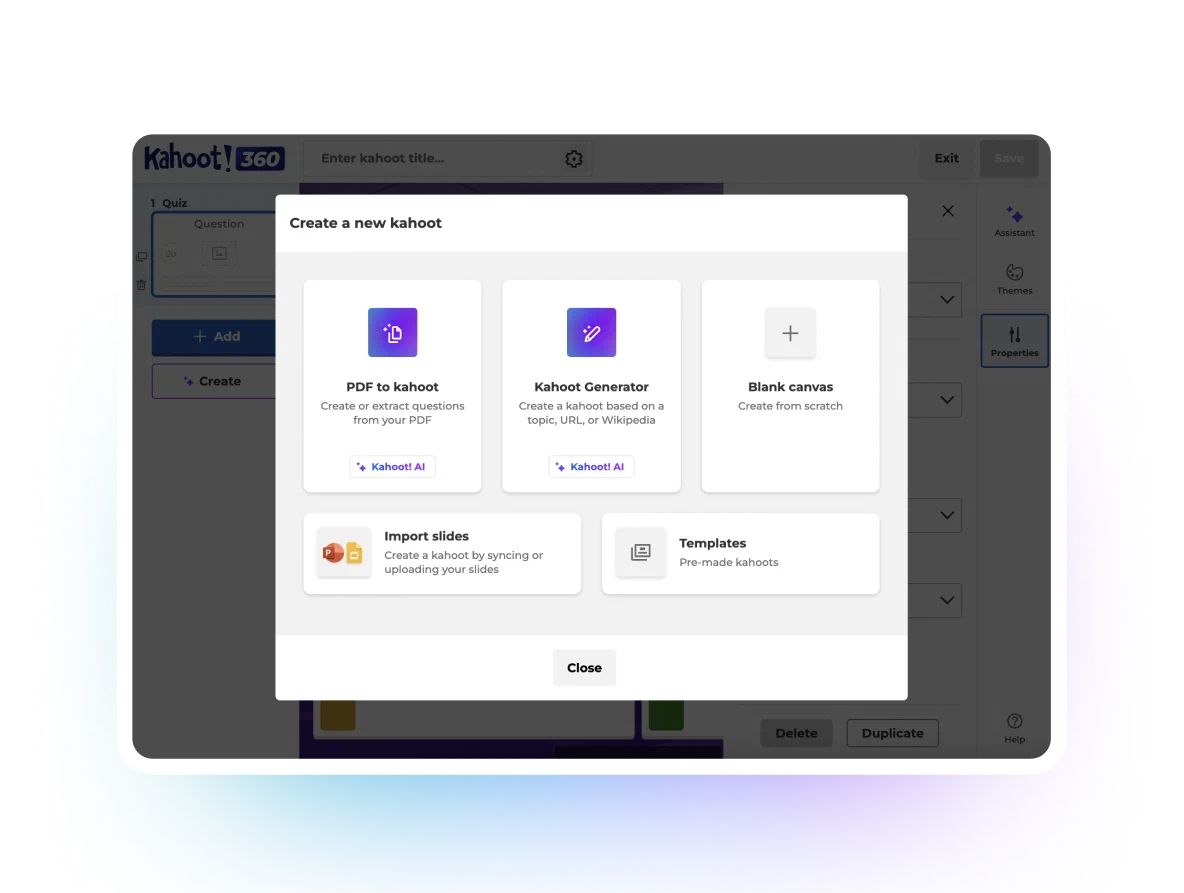The width and height of the screenshot is (1184, 893).
Task: Expand the third properties dropdown chevron
Action: point(947,515)
